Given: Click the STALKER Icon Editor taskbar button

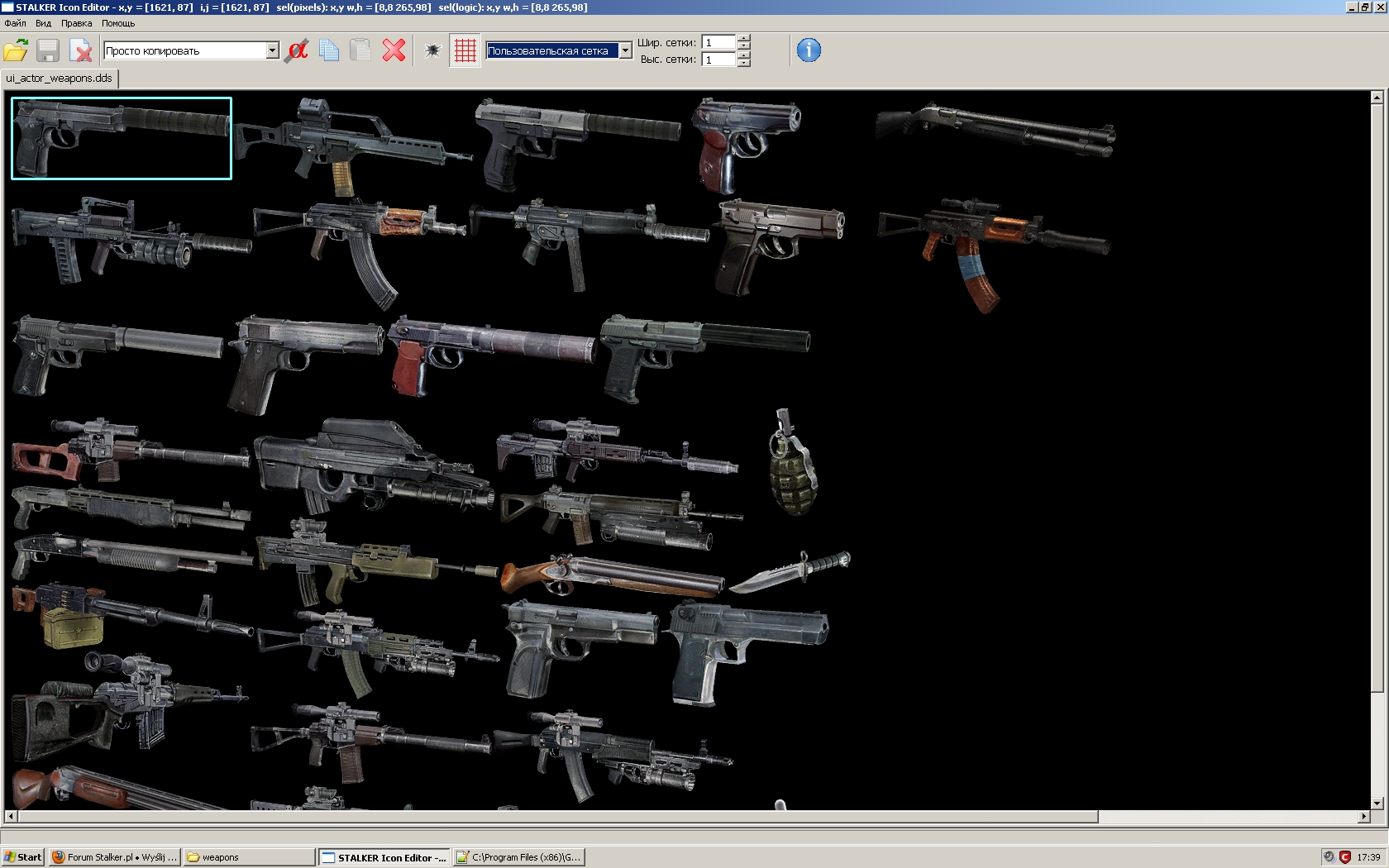Looking at the screenshot, I should pos(384,857).
